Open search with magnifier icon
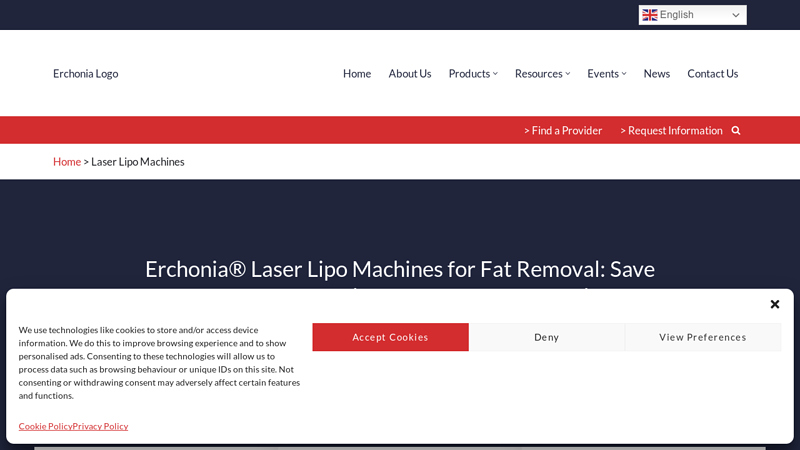The height and width of the screenshot is (450, 800). click(x=736, y=131)
